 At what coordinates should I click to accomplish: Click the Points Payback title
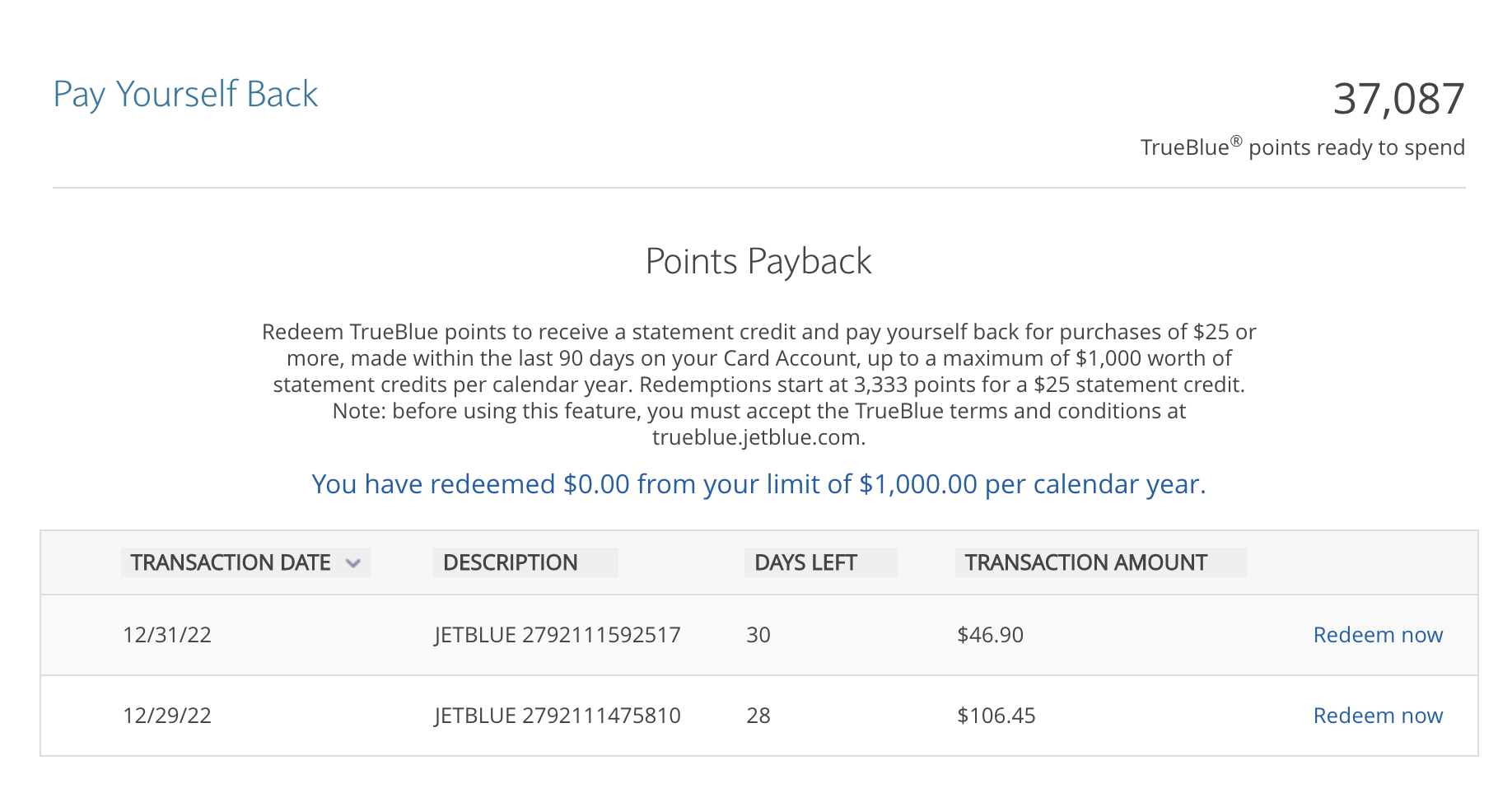[758, 261]
